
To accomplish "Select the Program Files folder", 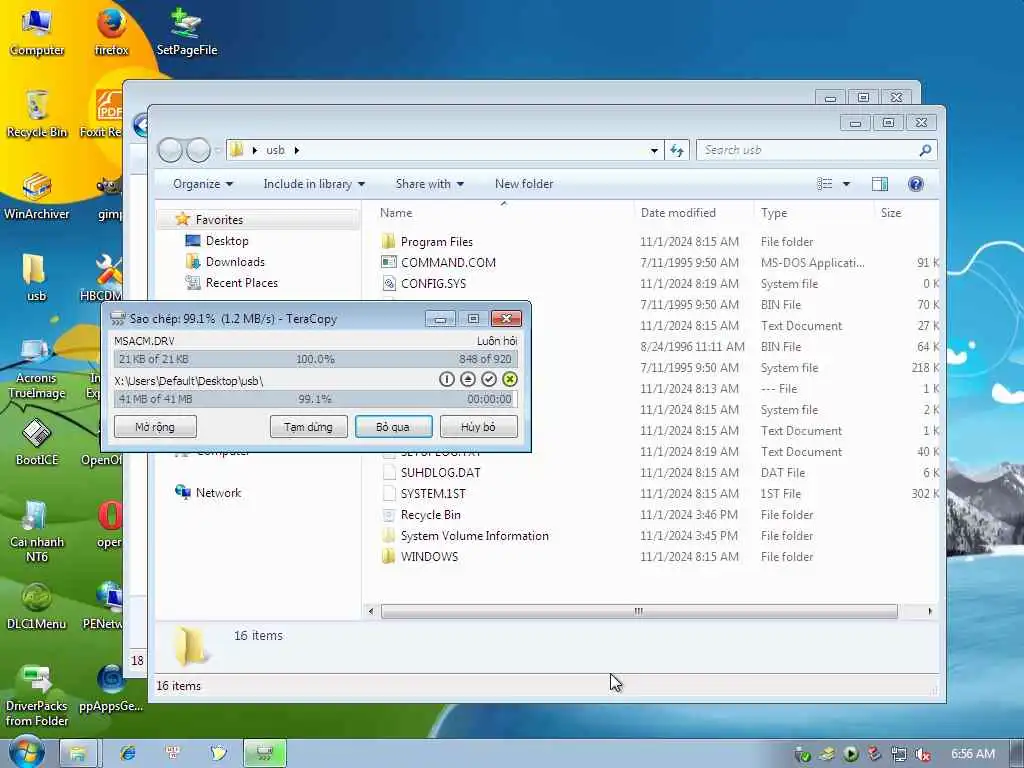I will tap(436, 242).
